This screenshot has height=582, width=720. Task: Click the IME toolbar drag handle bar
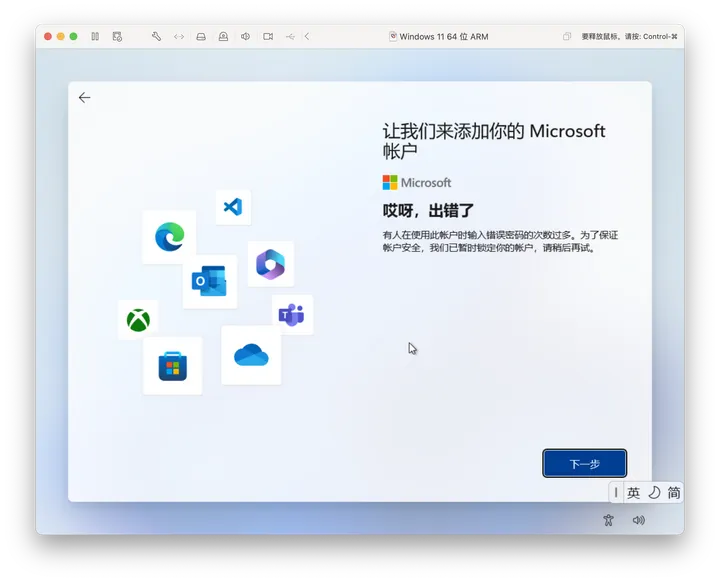616,493
